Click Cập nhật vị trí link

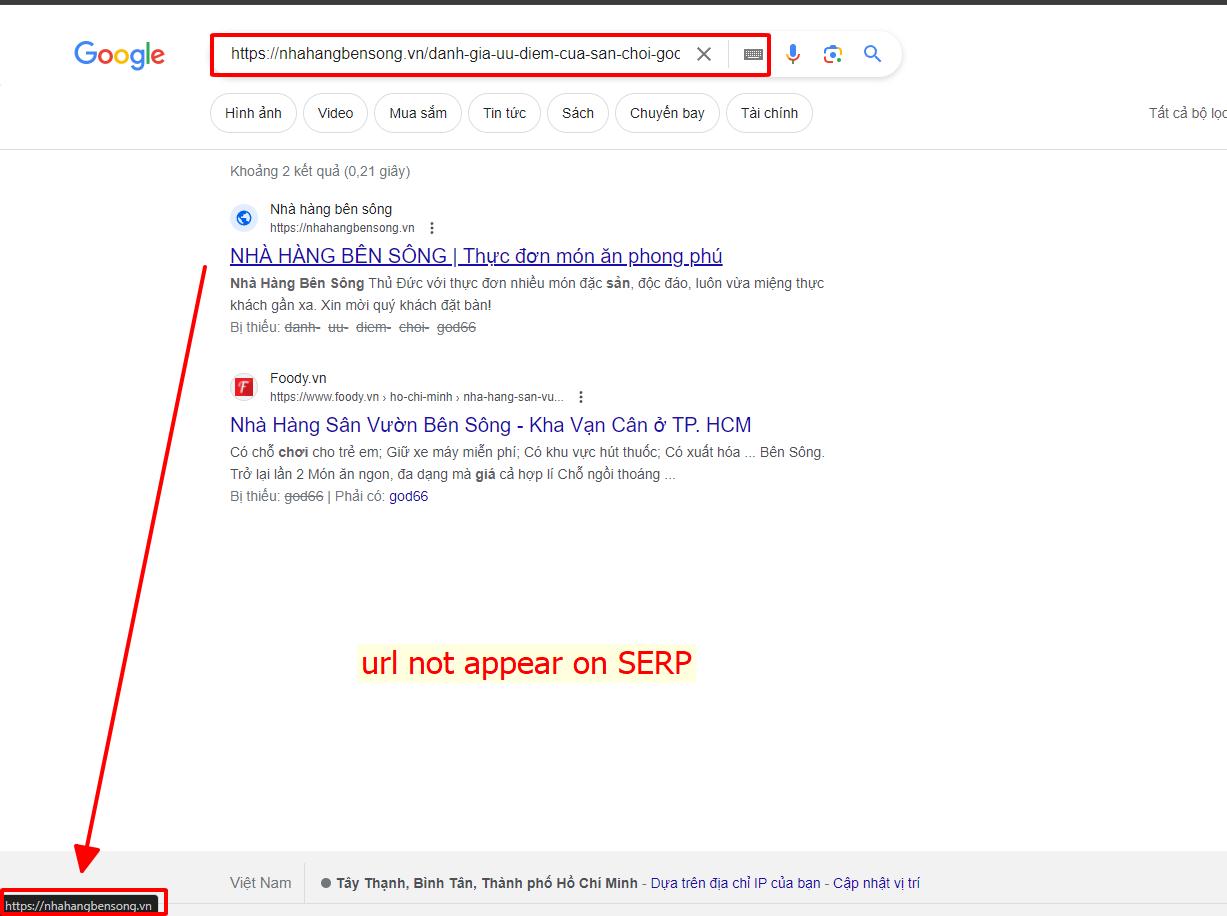coord(876,883)
